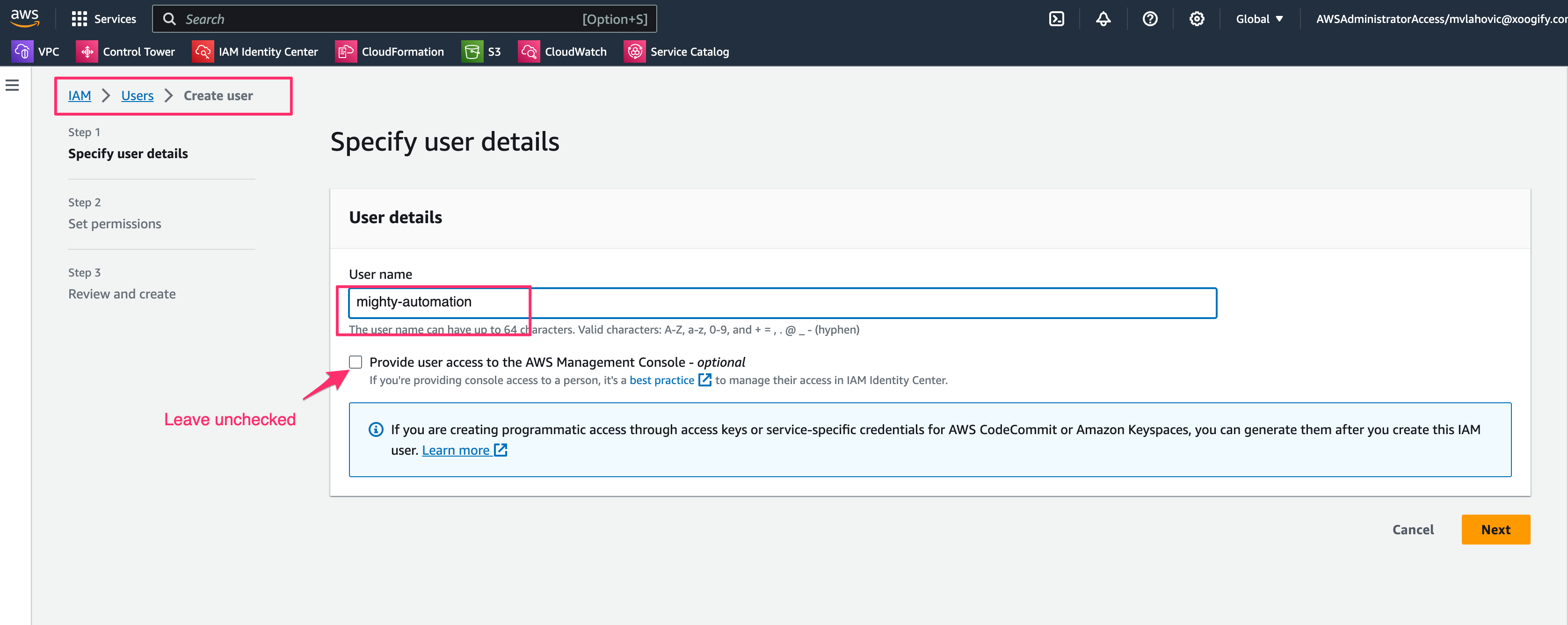Viewport: 1568px width, 625px height.
Task: Open the help question mark menu
Action: pyautogui.click(x=1150, y=18)
